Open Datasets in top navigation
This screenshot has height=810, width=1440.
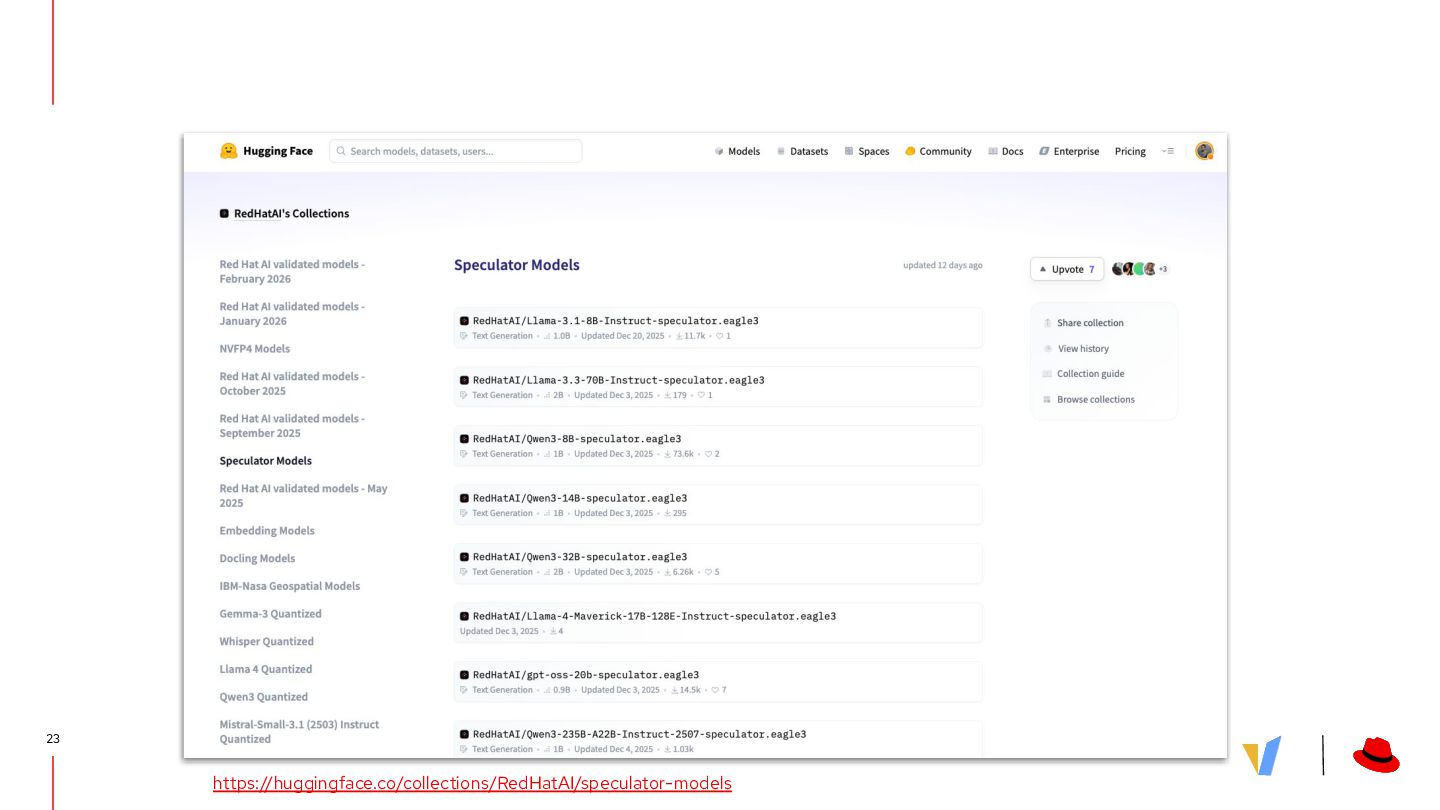[802, 151]
